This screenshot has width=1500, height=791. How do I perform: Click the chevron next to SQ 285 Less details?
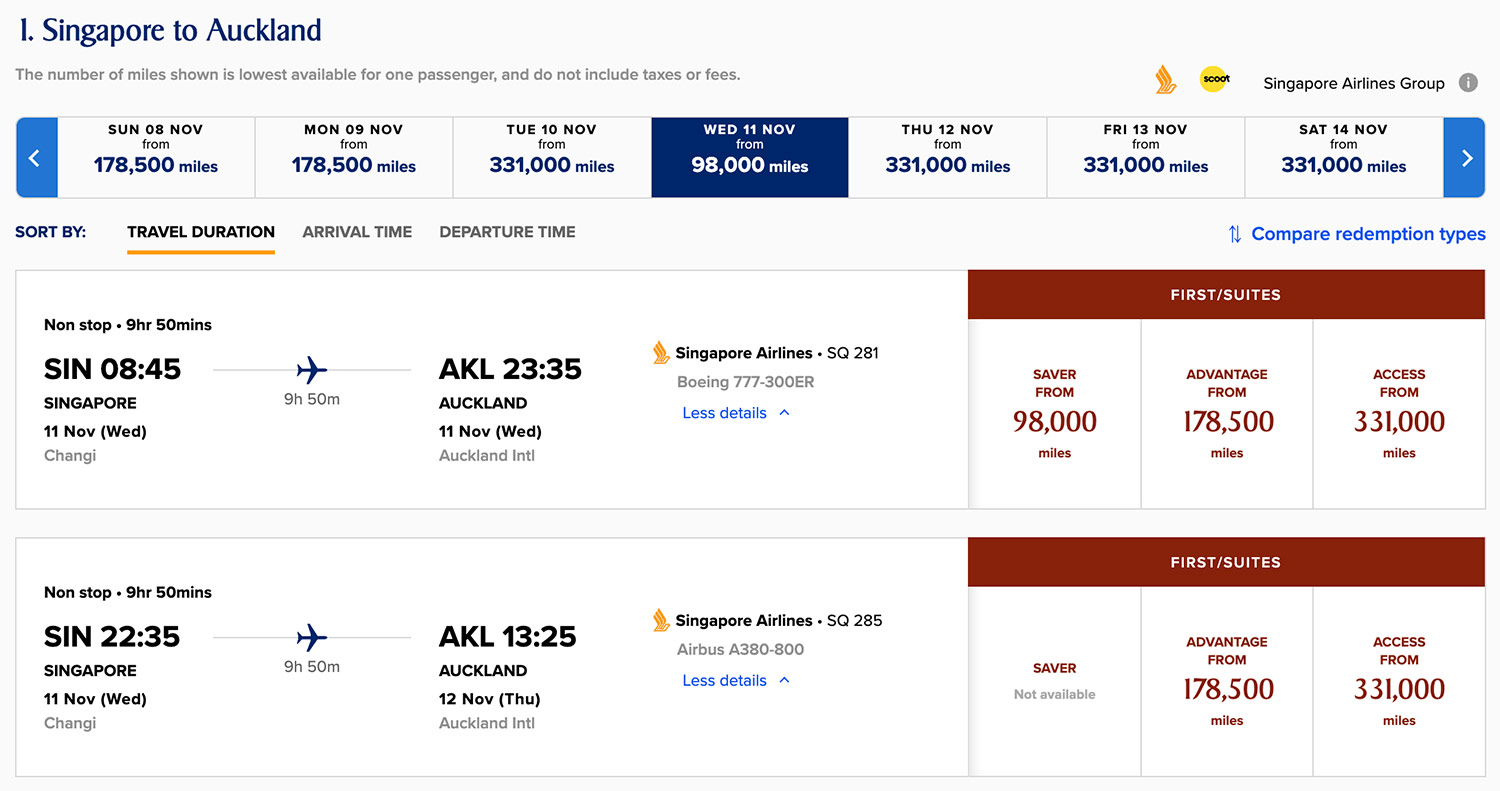click(x=784, y=680)
